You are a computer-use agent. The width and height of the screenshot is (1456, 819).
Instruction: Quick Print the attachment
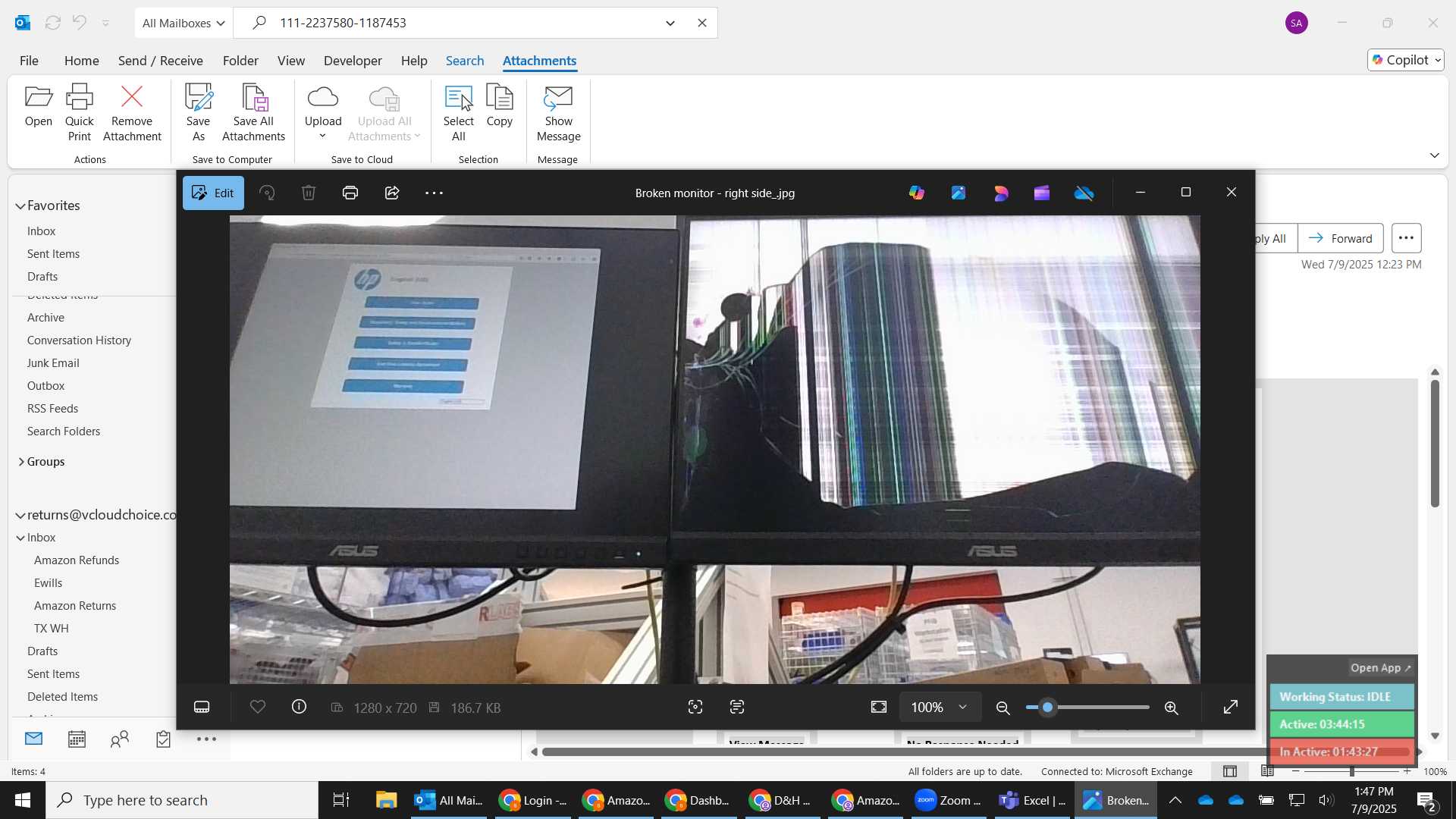80,112
